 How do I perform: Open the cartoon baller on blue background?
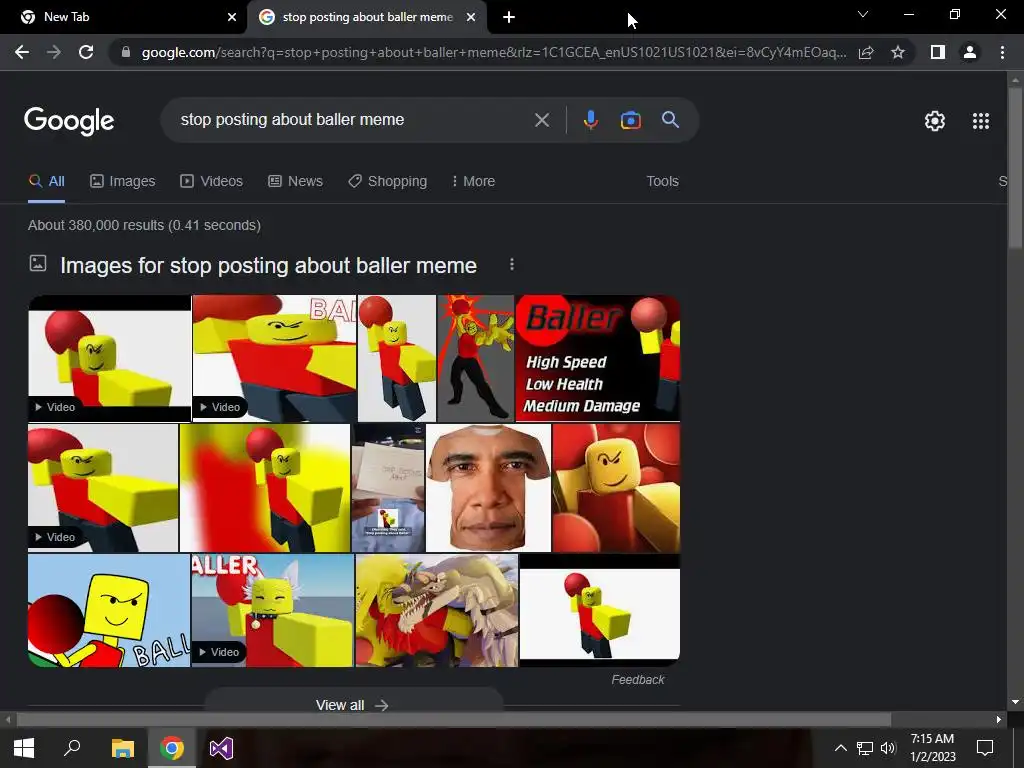pyautogui.click(x=109, y=611)
